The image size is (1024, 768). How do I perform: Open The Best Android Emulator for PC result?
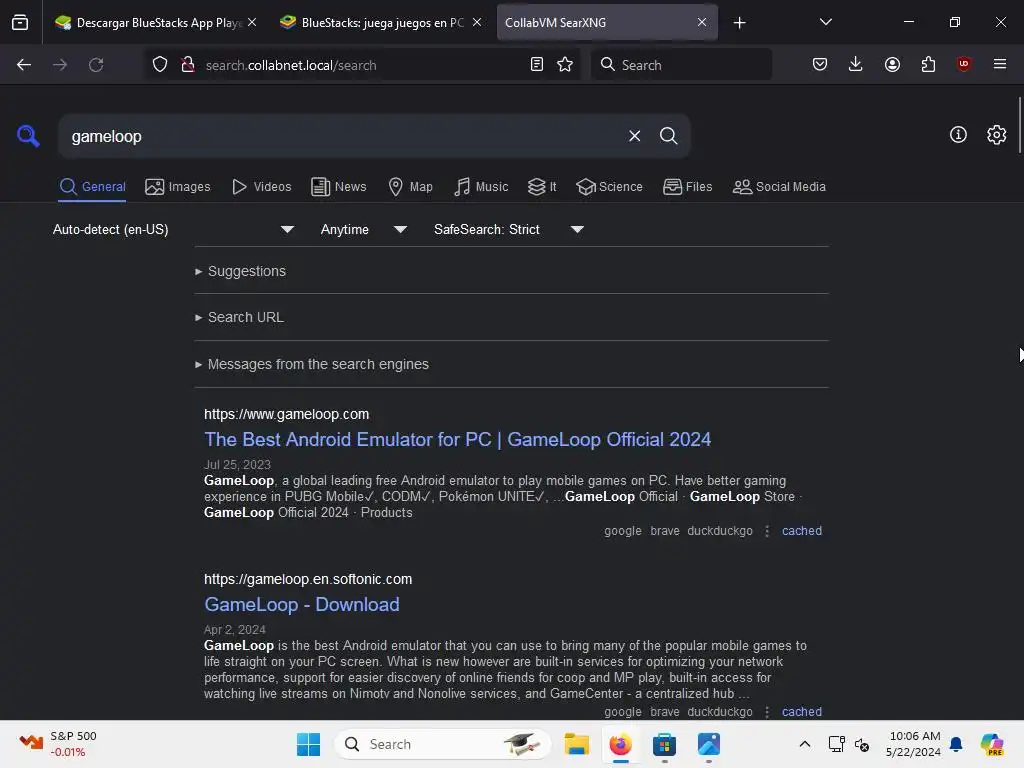(x=457, y=440)
